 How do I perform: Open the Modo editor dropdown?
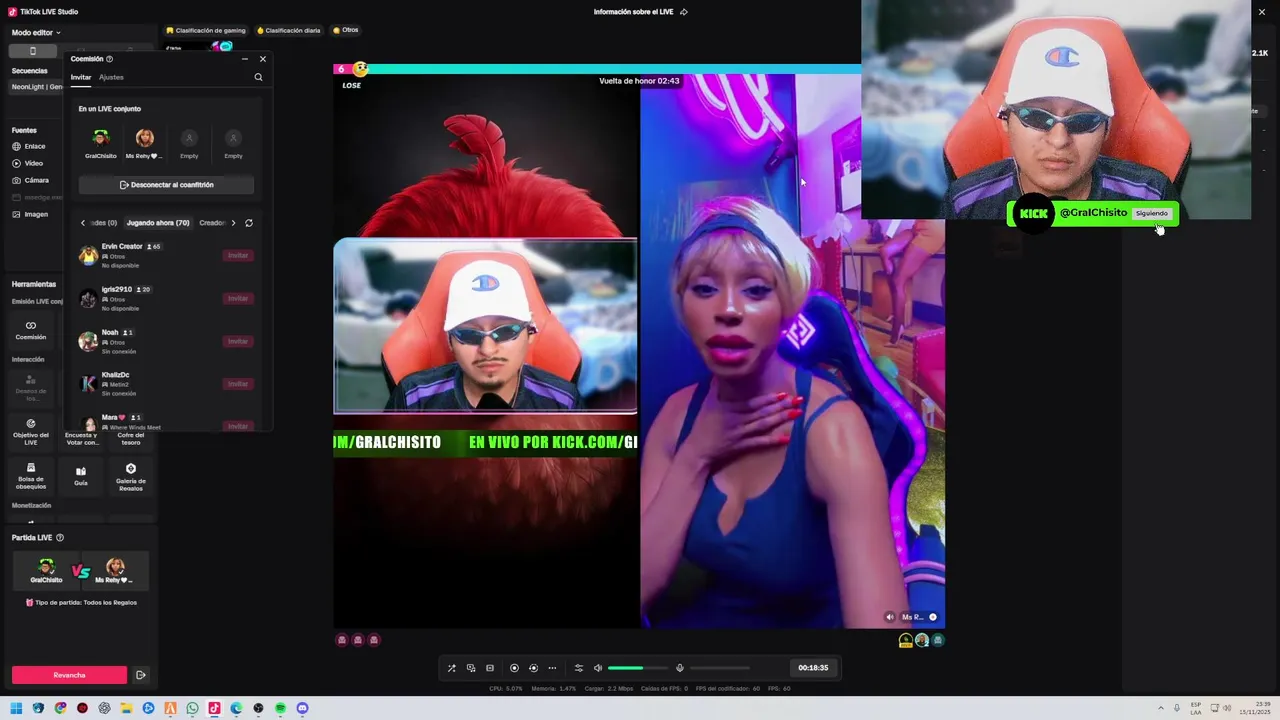(36, 33)
